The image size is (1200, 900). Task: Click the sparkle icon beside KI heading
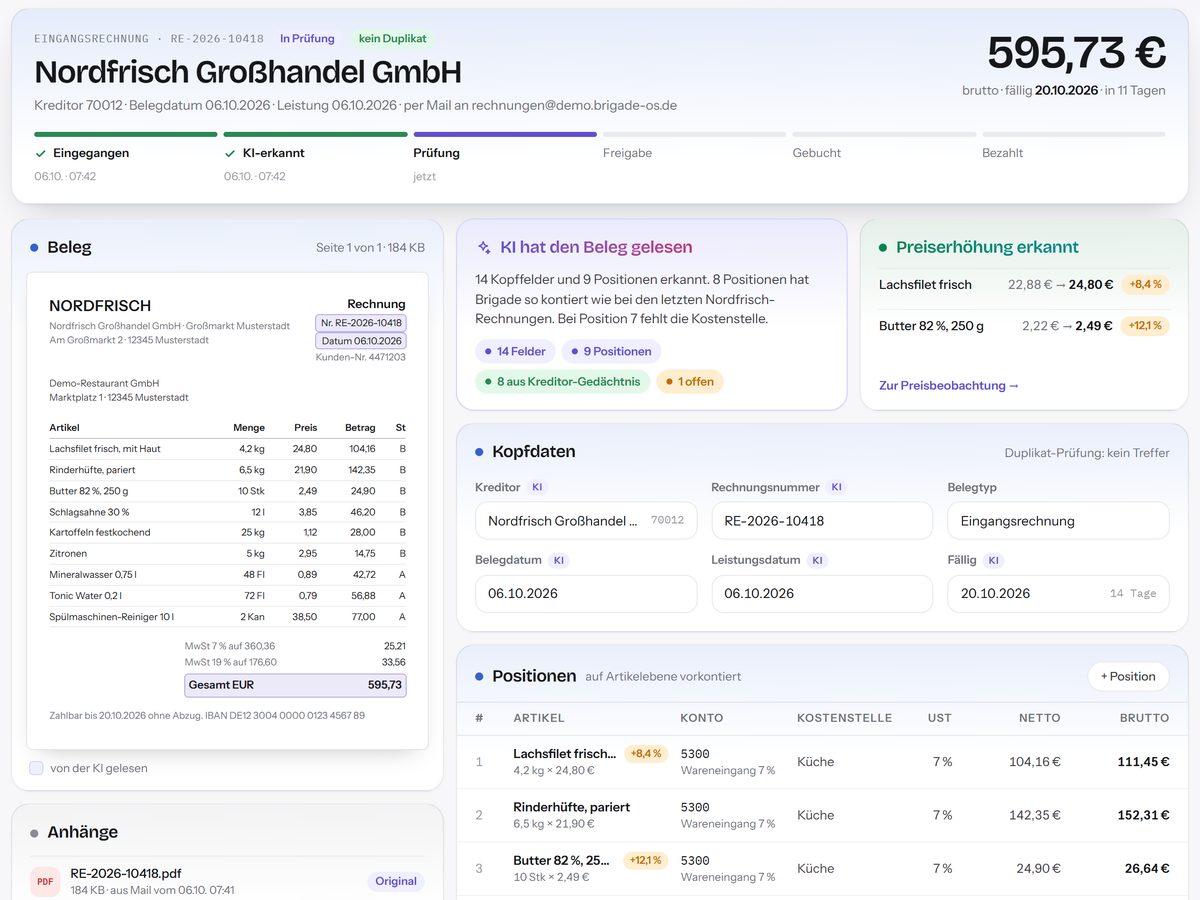pos(484,247)
